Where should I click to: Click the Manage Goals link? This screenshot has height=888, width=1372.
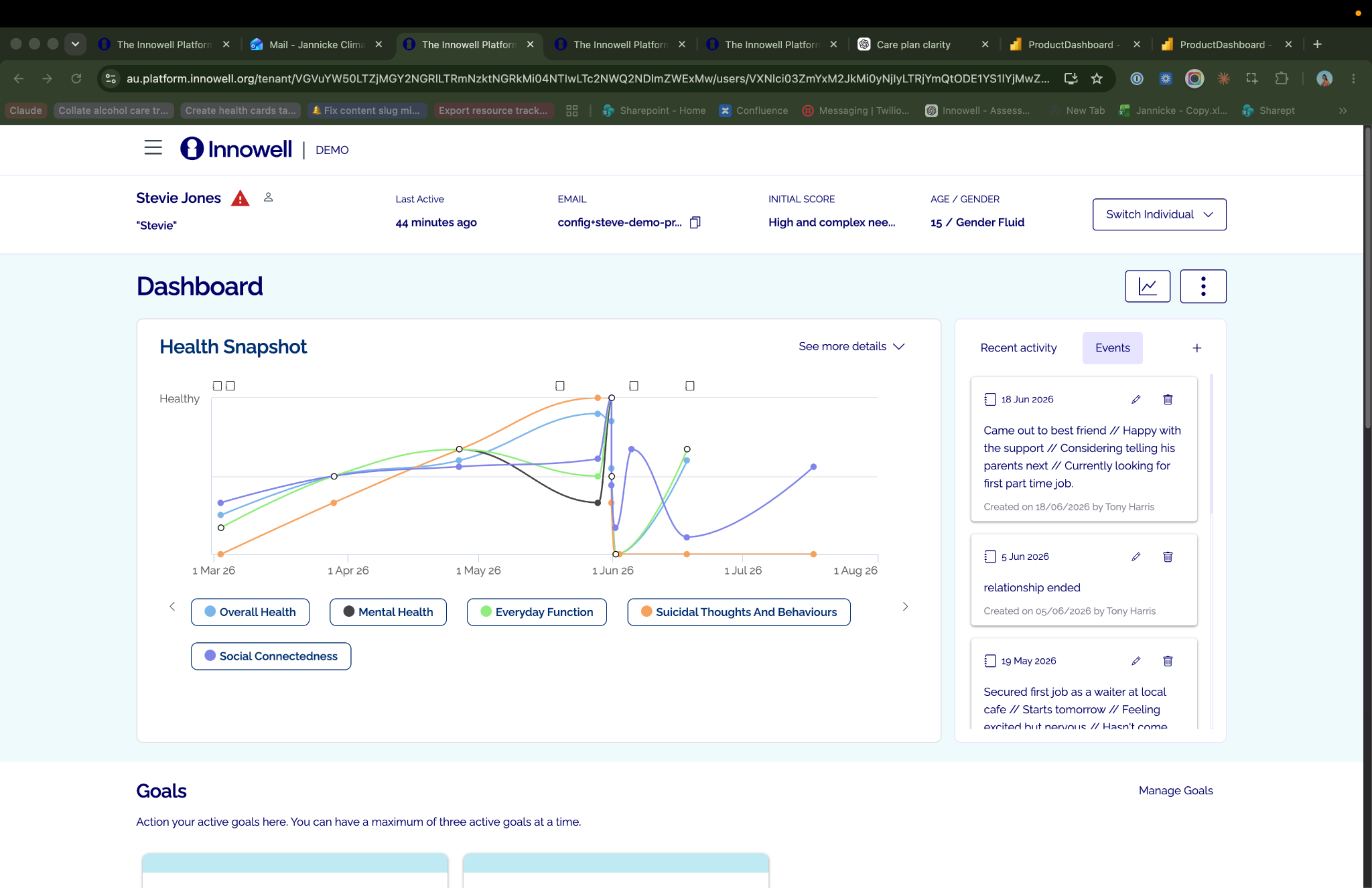pyautogui.click(x=1176, y=791)
